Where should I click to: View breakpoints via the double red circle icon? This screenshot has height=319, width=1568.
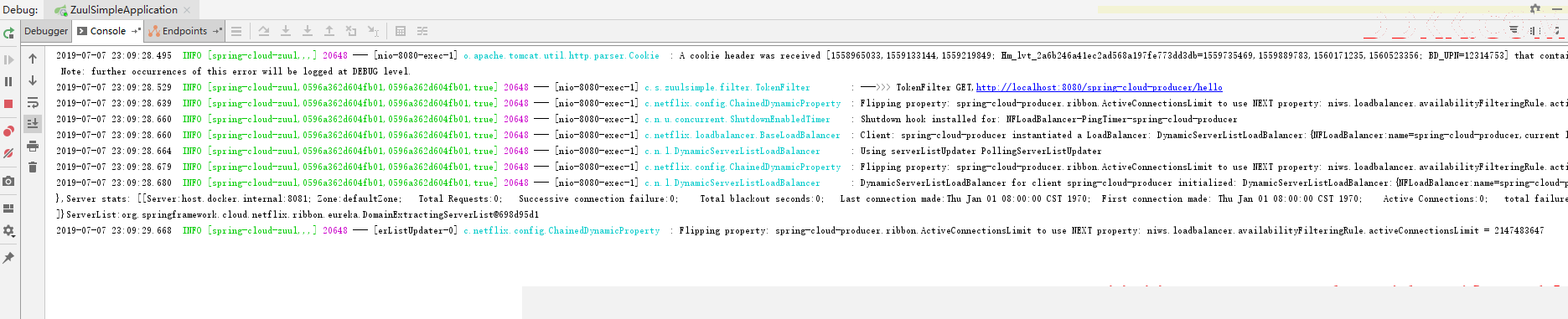tap(8, 131)
